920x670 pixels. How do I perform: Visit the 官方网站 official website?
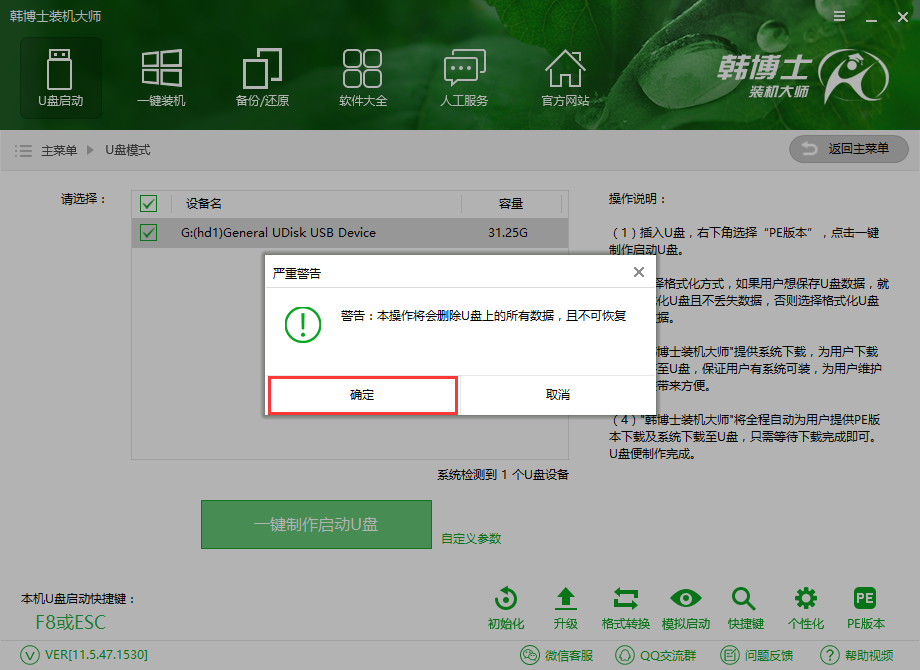coord(565,78)
